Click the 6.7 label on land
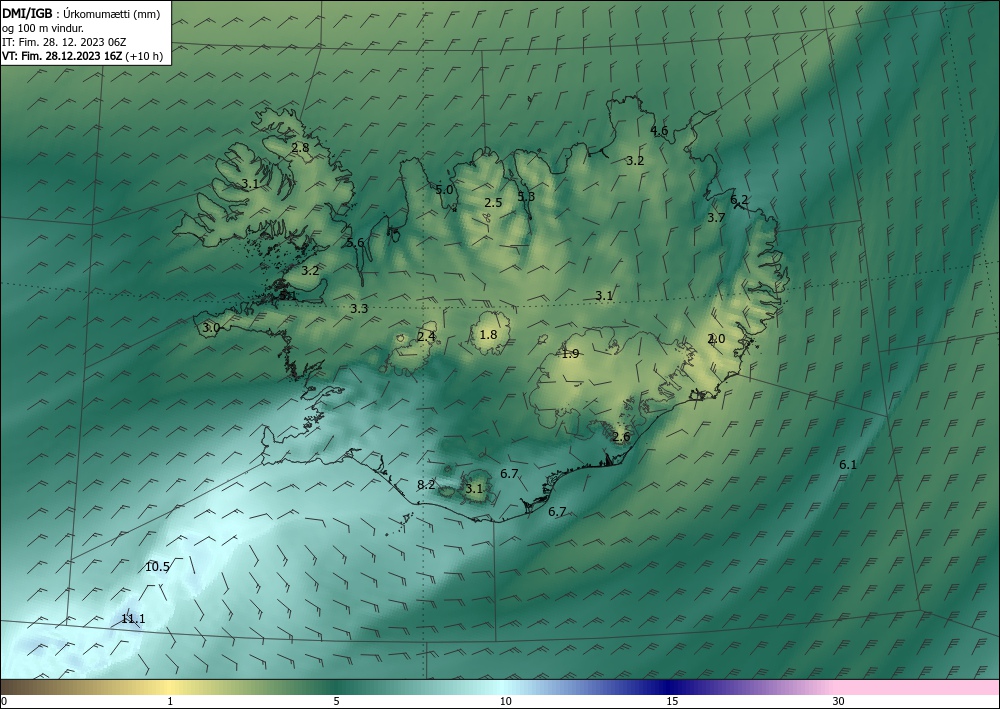 click(509, 473)
